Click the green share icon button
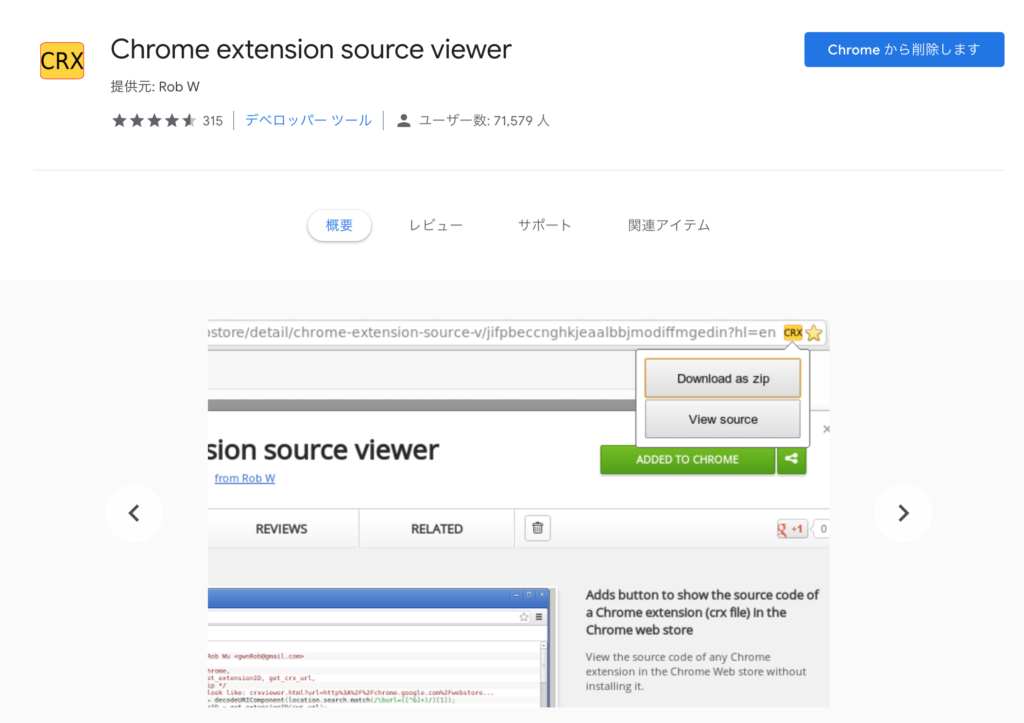 (x=792, y=459)
